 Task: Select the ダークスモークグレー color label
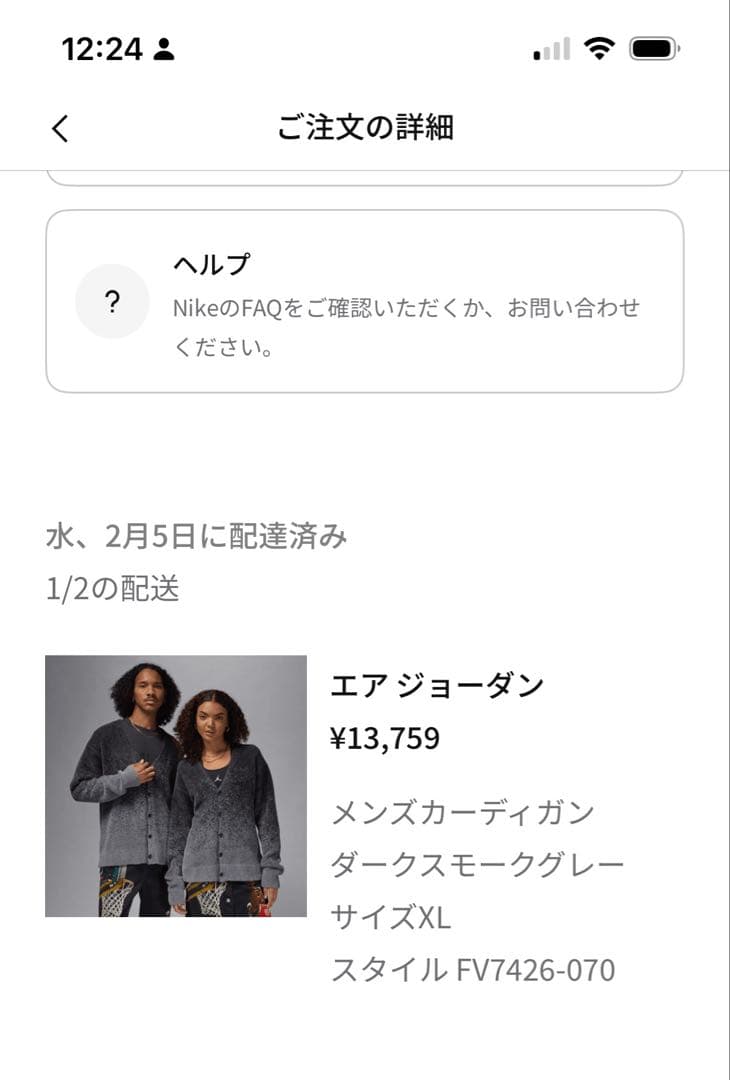click(477, 864)
